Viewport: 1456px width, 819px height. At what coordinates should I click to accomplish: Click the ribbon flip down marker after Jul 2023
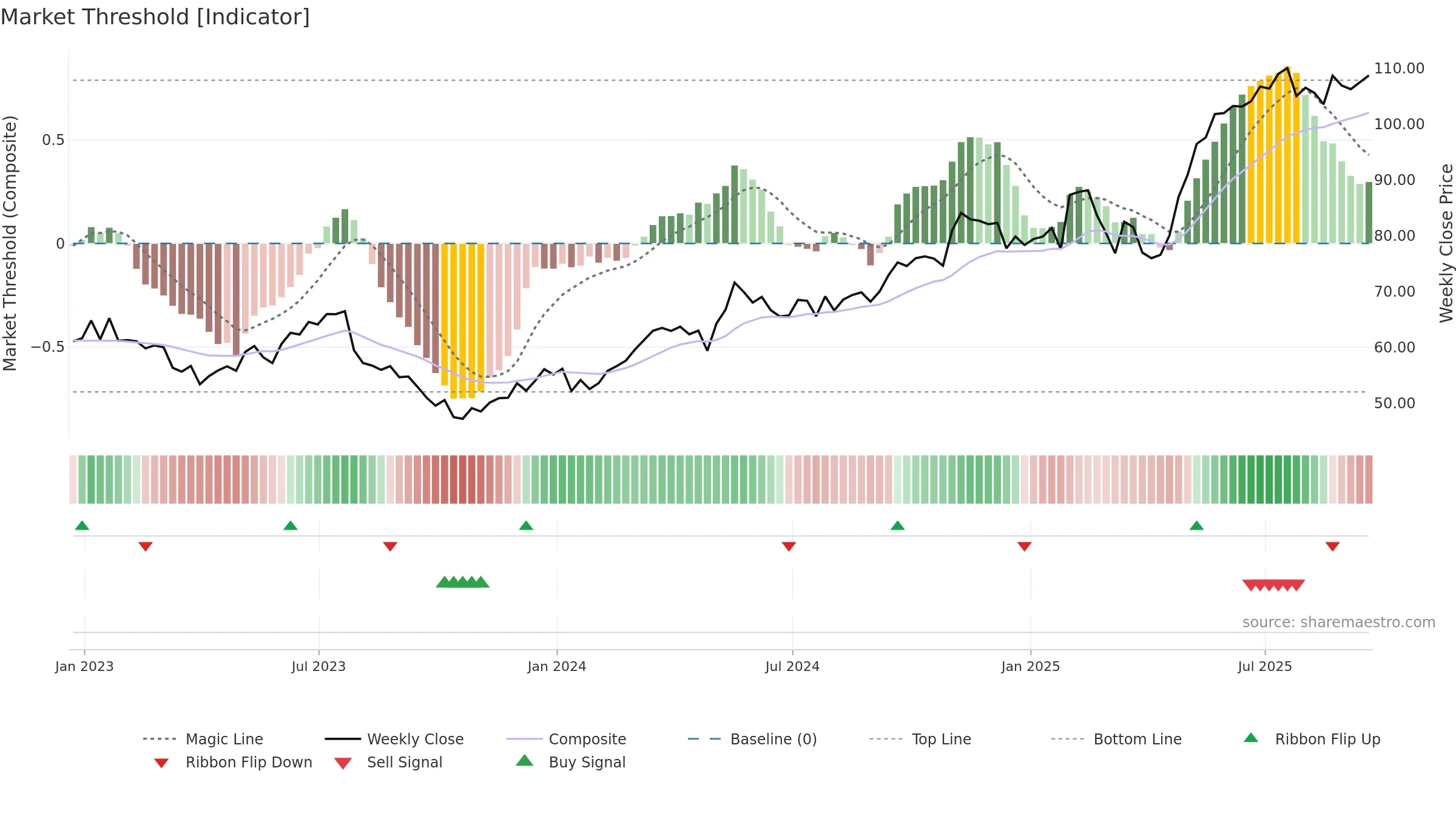pos(390,547)
